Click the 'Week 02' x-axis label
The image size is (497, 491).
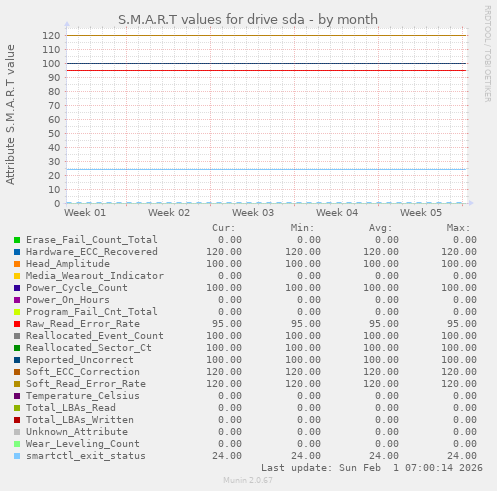[x=169, y=213]
